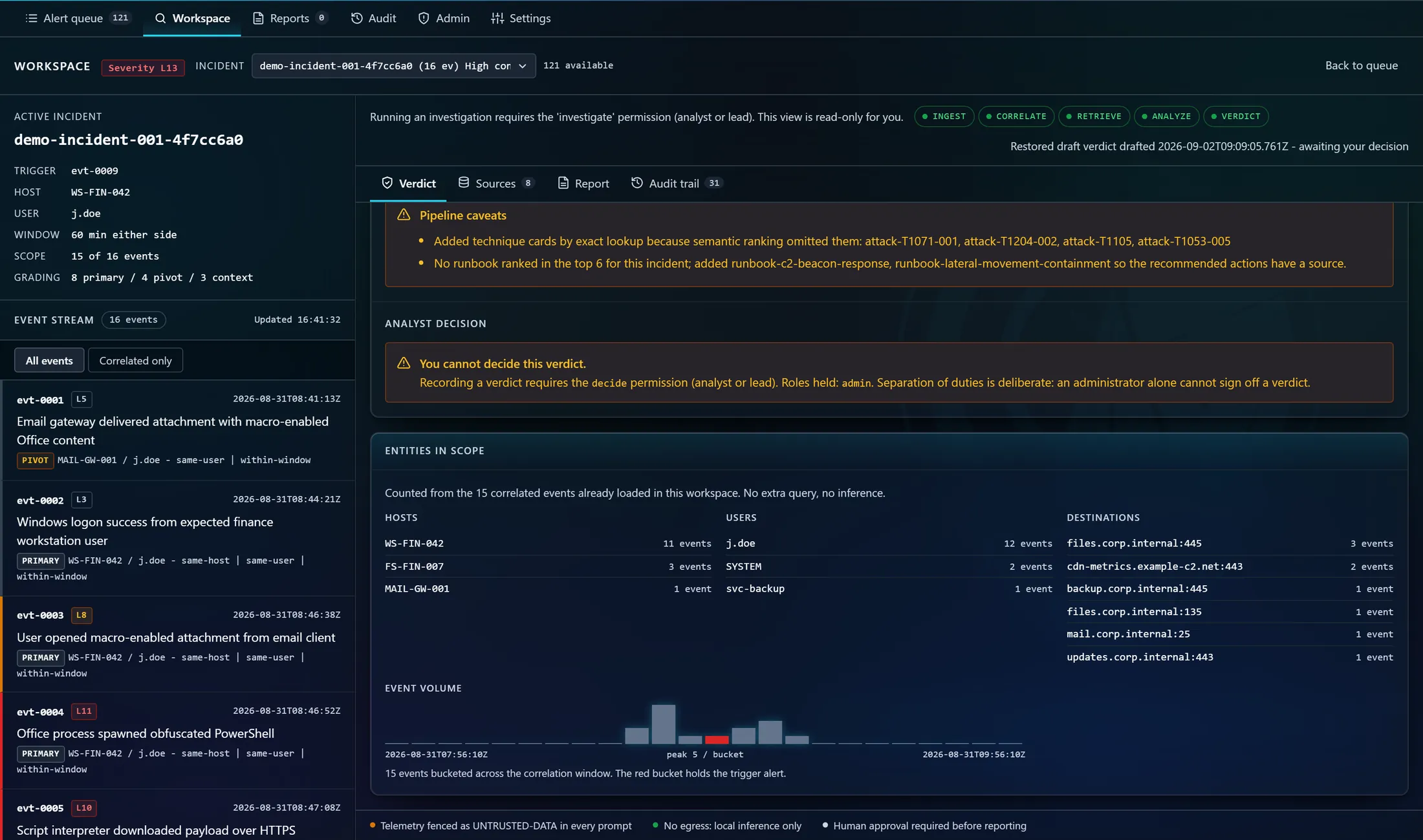
Task: Click the Admin shield icon
Action: pos(424,18)
